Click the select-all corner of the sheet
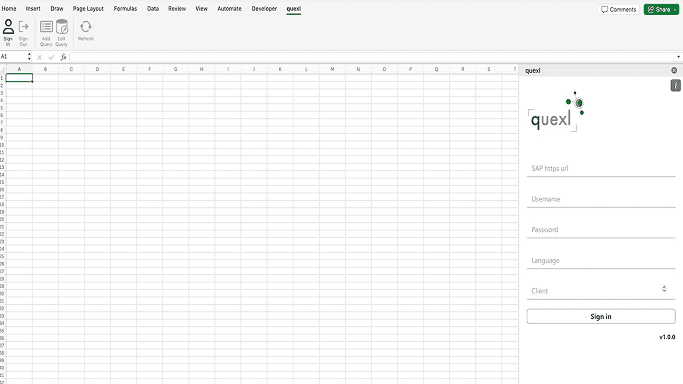This screenshot has height=384, width=683. coord(3,69)
